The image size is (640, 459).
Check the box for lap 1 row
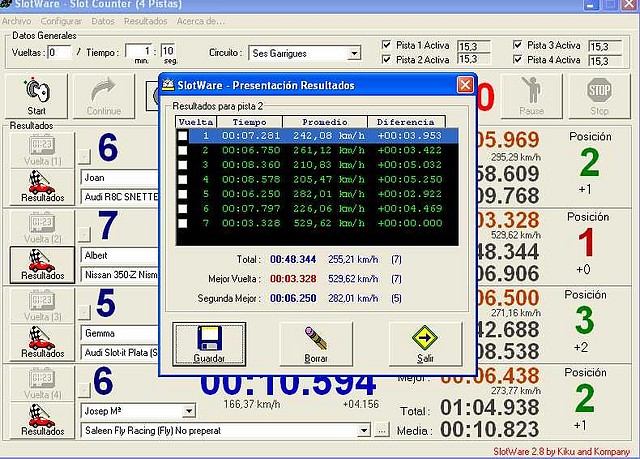click(x=182, y=135)
